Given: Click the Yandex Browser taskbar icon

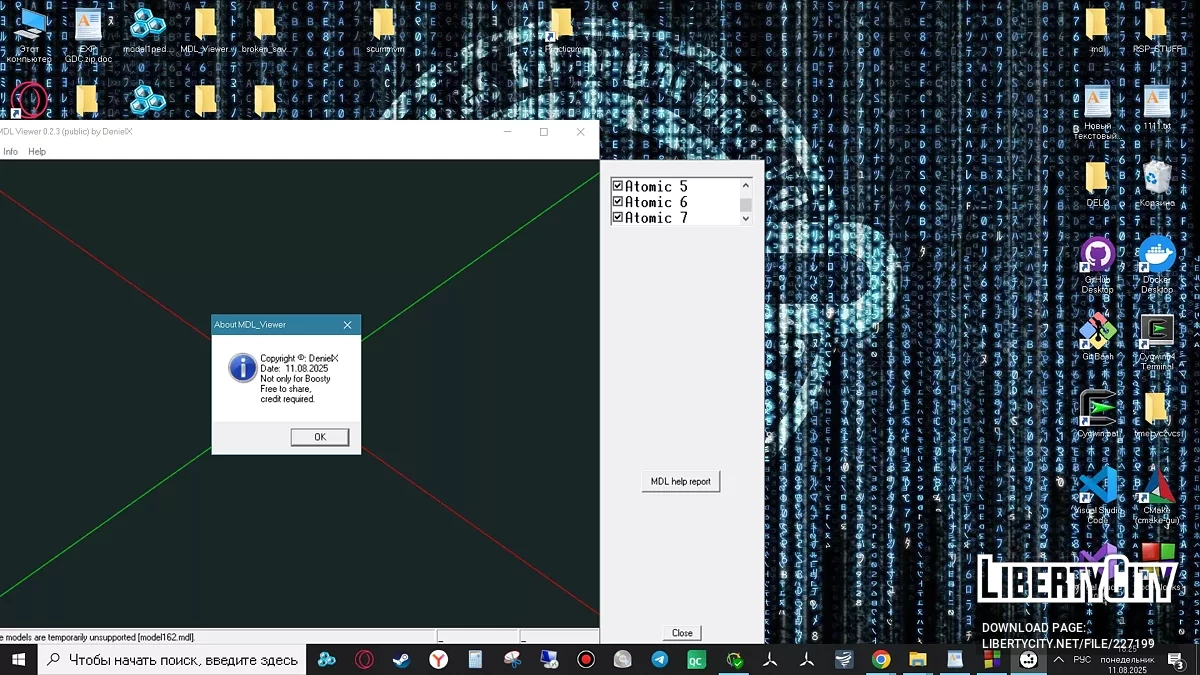Looking at the screenshot, I should 438,660.
